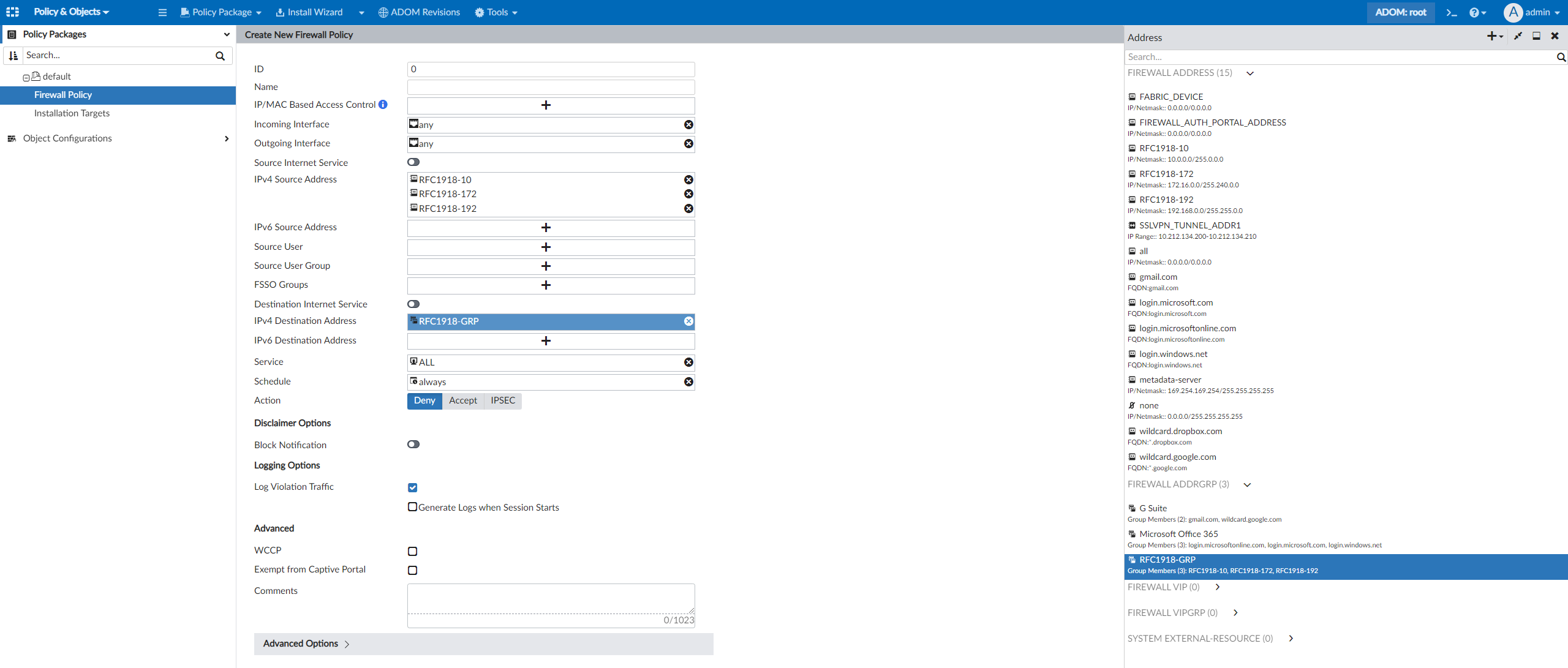Remove the ALL entry from Service field
The height and width of the screenshot is (668, 1568).
click(x=688, y=362)
